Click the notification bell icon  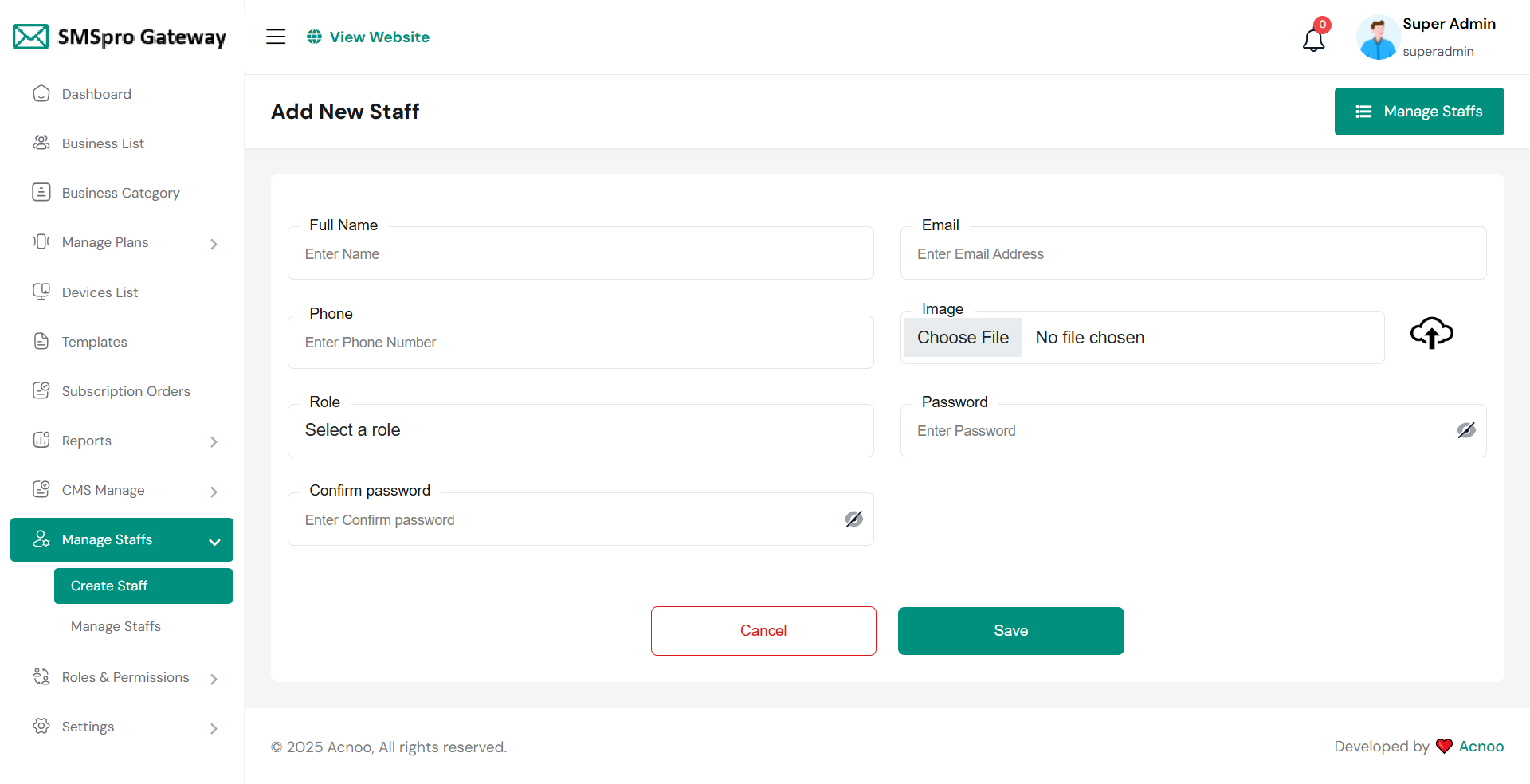click(x=1313, y=38)
